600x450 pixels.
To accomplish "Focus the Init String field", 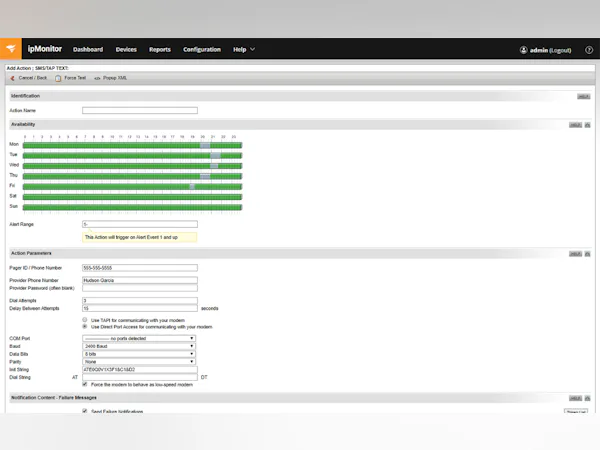I will coord(140,370).
